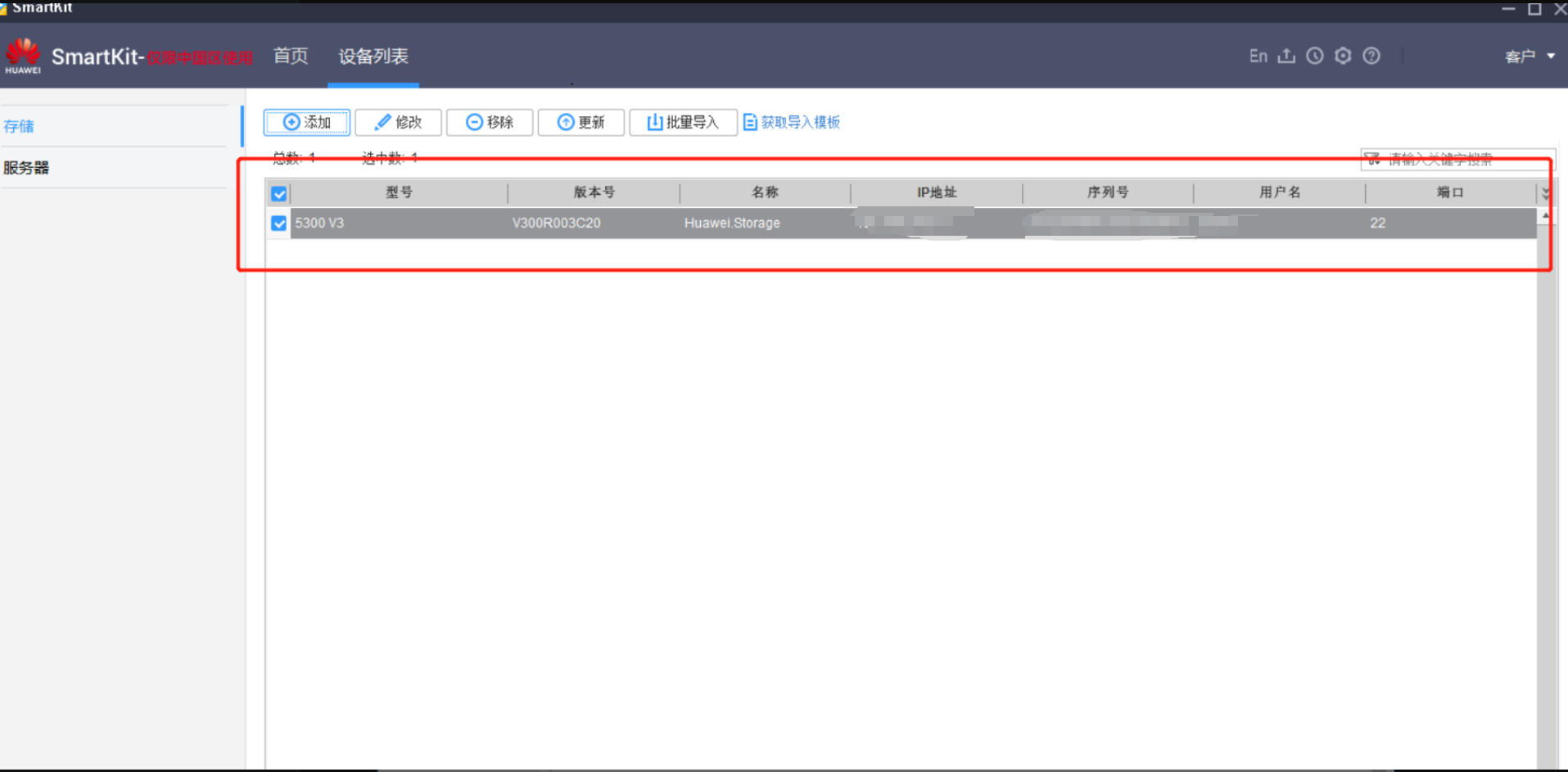1568x772 pixels.
Task: Click the 批量导入 batch import button
Action: [683, 122]
